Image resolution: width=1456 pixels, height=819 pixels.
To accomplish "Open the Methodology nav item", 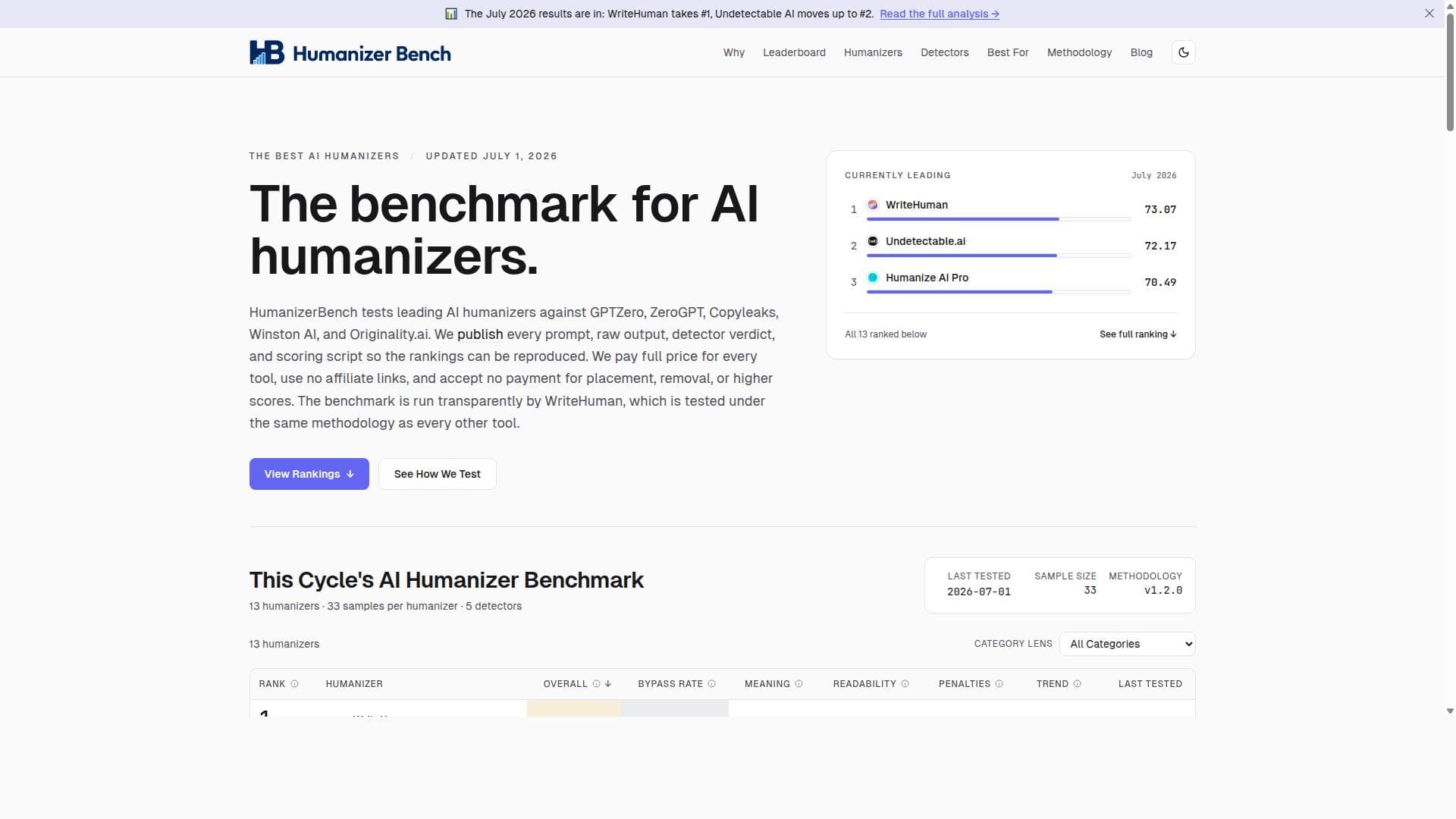I will 1079,52.
